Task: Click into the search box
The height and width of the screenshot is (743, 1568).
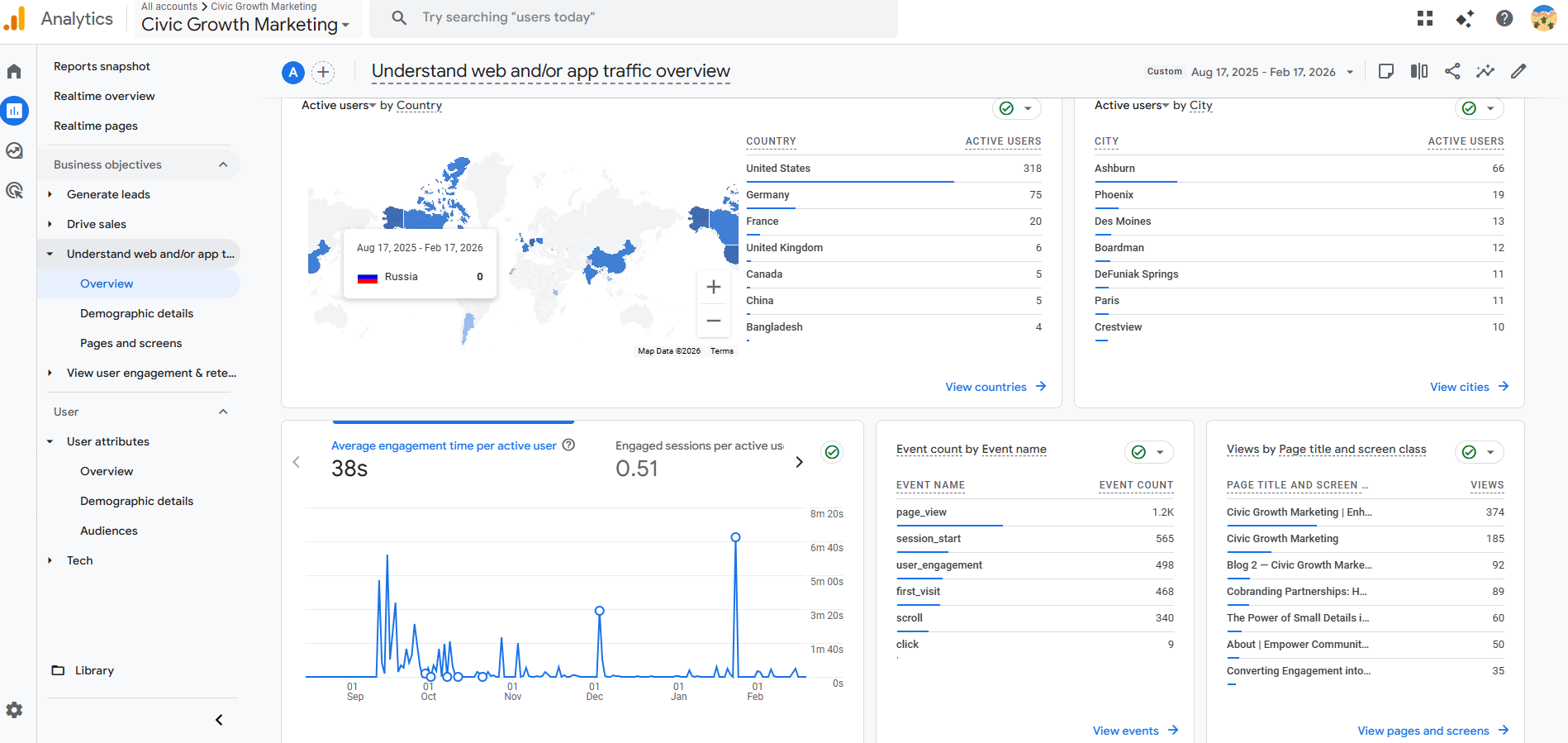Action: pyautogui.click(x=634, y=17)
